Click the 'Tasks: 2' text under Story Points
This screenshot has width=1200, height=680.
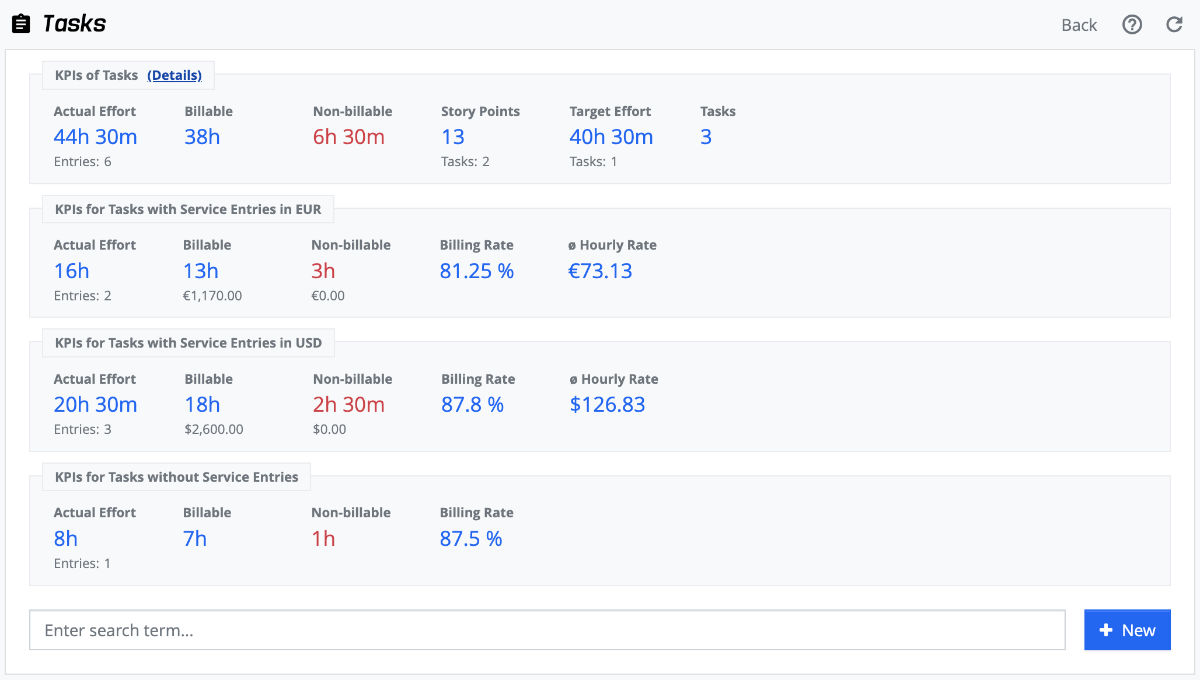465,162
